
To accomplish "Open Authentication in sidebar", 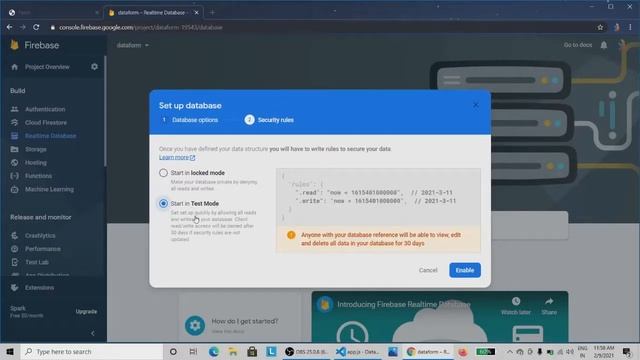I will 45,109.
